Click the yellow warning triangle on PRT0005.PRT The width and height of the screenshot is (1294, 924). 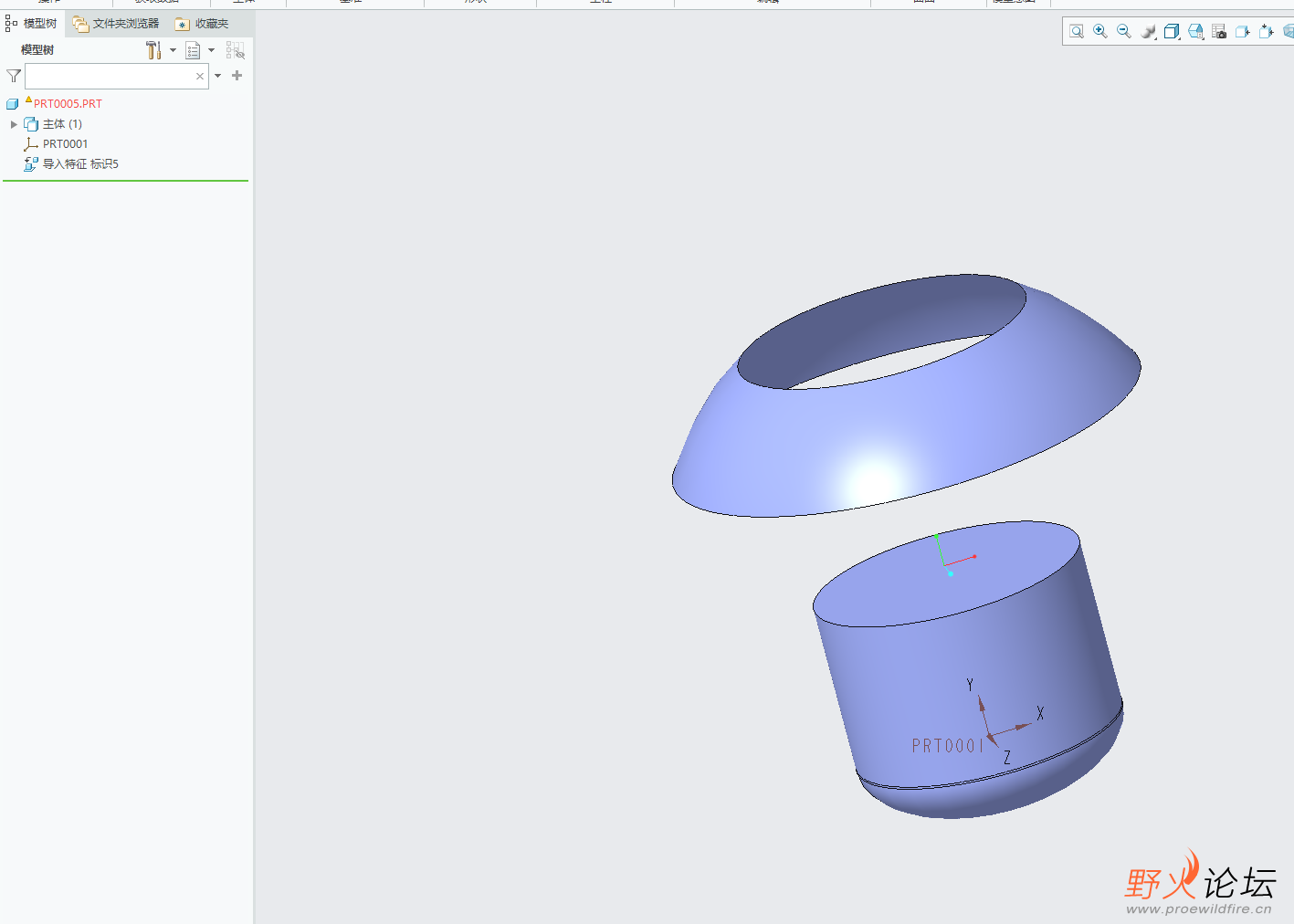pyautogui.click(x=28, y=100)
